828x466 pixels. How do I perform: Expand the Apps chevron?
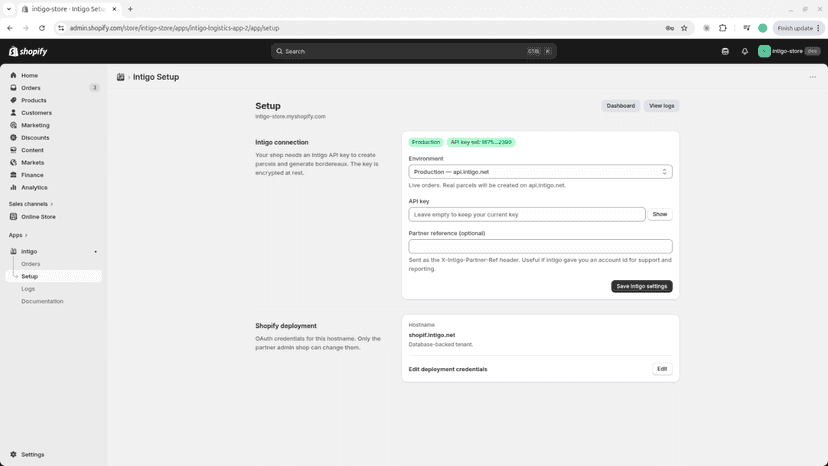pos(26,235)
